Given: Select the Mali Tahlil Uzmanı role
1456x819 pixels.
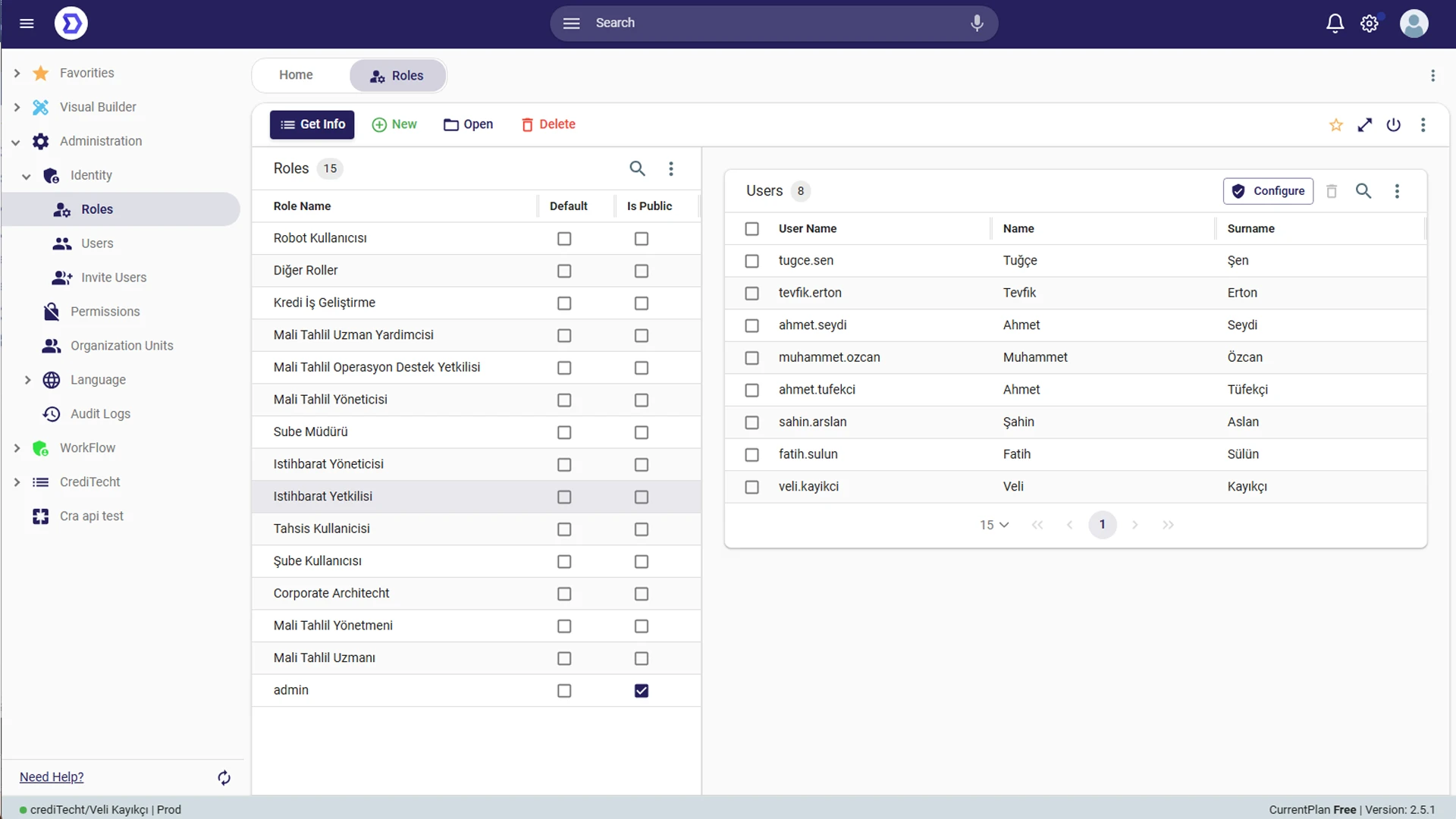Looking at the screenshot, I should [476, 658].
